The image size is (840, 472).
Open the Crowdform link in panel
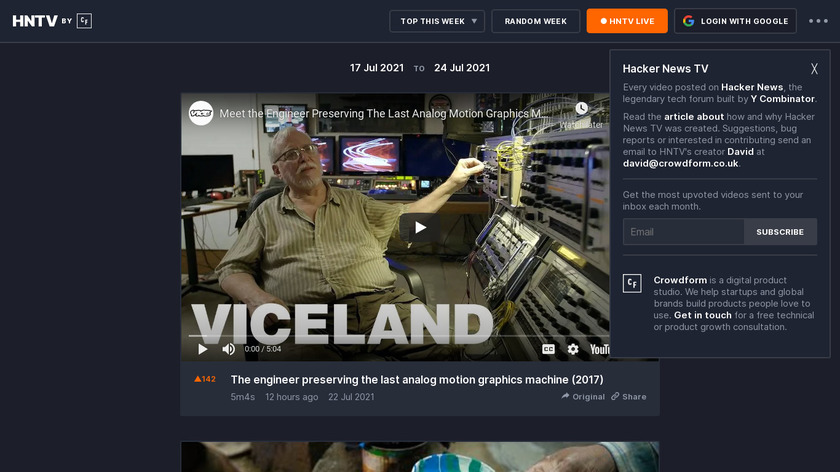(x=680, y=280)
